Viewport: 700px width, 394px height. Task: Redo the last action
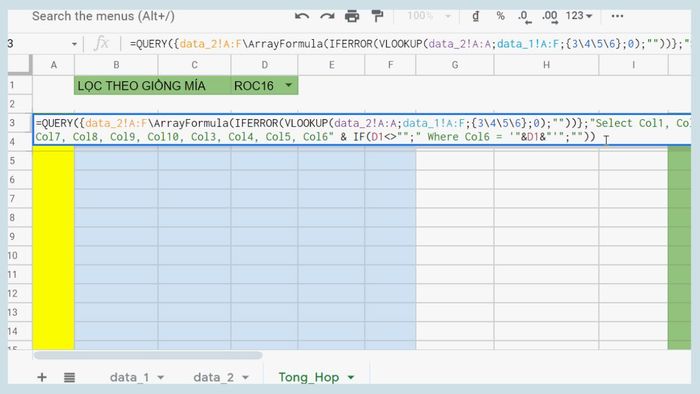click(327, 17)
